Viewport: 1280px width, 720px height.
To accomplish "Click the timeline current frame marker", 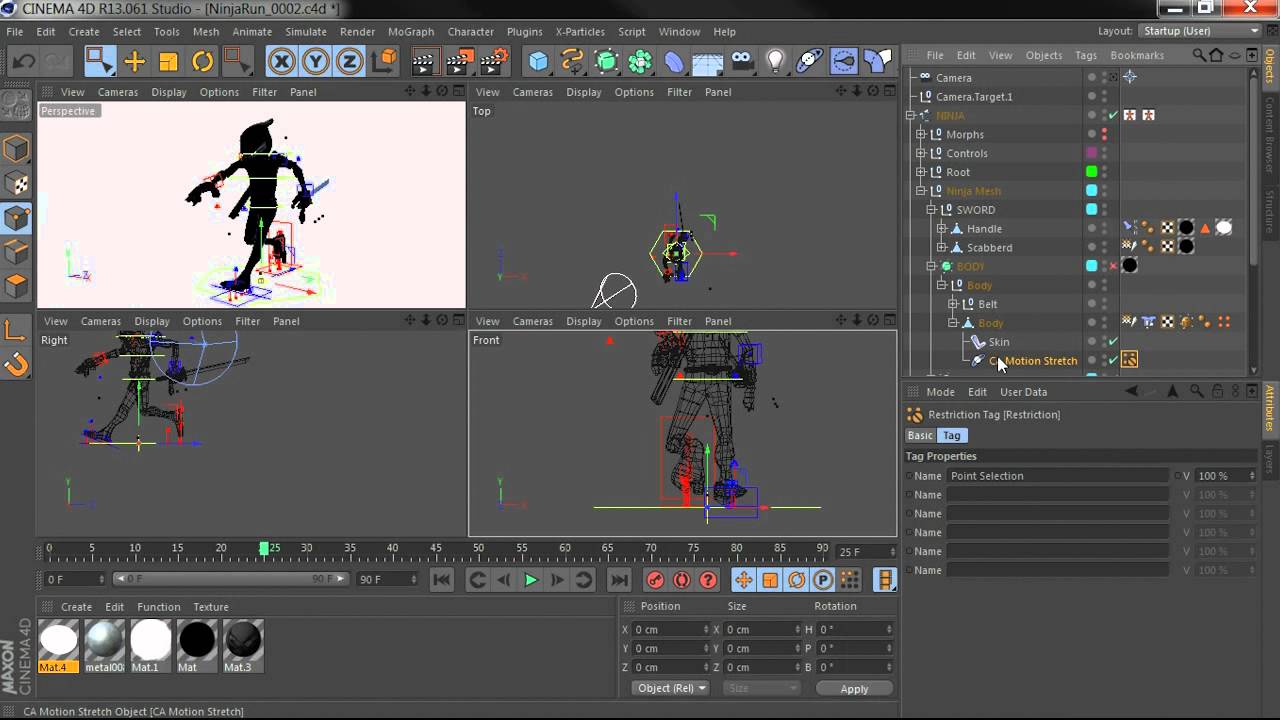I will pyautogui.click(x=264, y=548).
